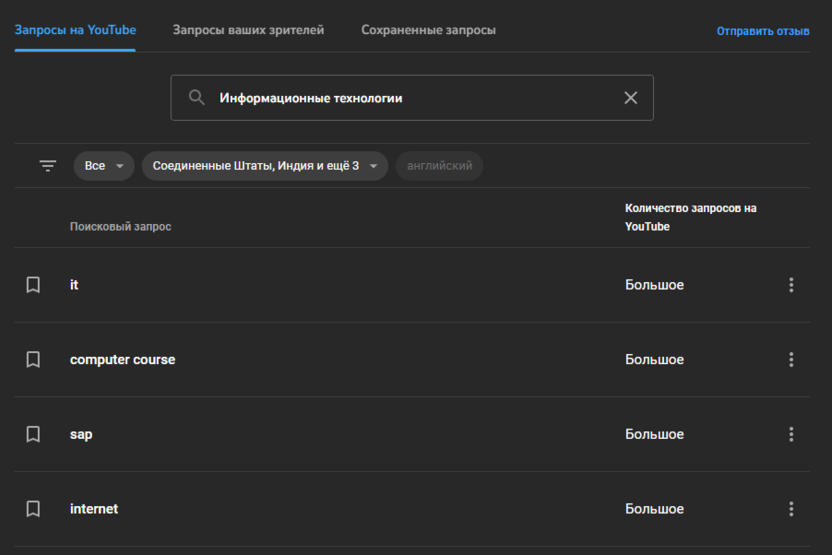Focus the "Информационные технологии" search field
The width and height of the screenshot is (832, 555).
click(x=410, y=98)
